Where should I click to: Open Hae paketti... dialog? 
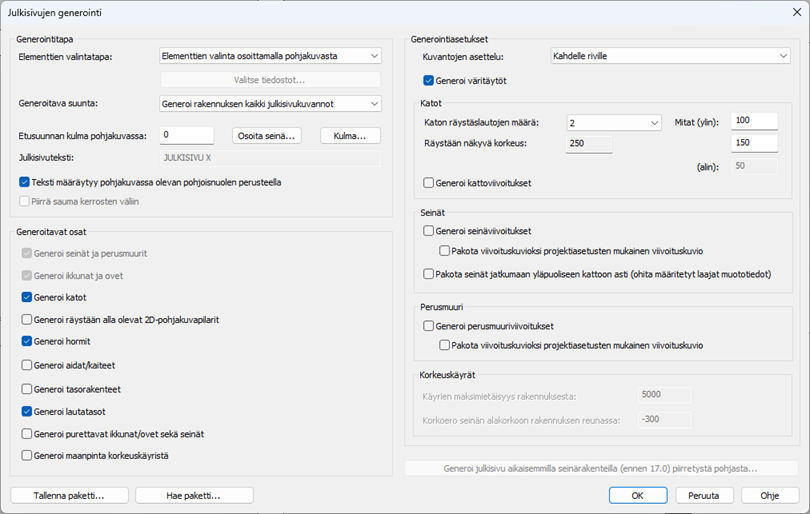pos(194,495)
